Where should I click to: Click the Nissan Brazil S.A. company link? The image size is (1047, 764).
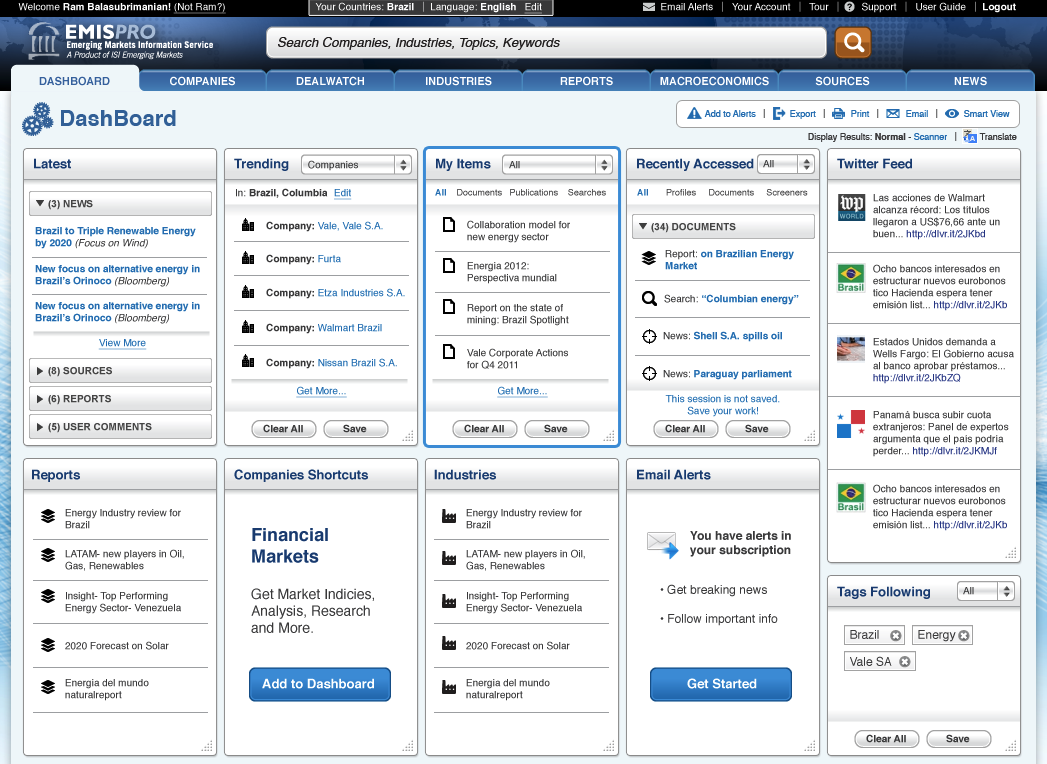pos(357,363)
